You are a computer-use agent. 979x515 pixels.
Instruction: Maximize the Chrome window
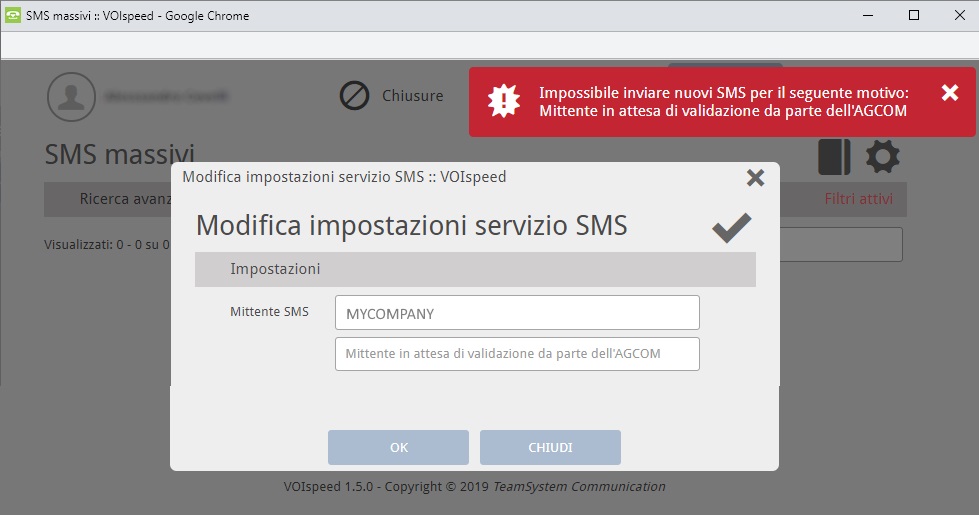pos(914,15)
